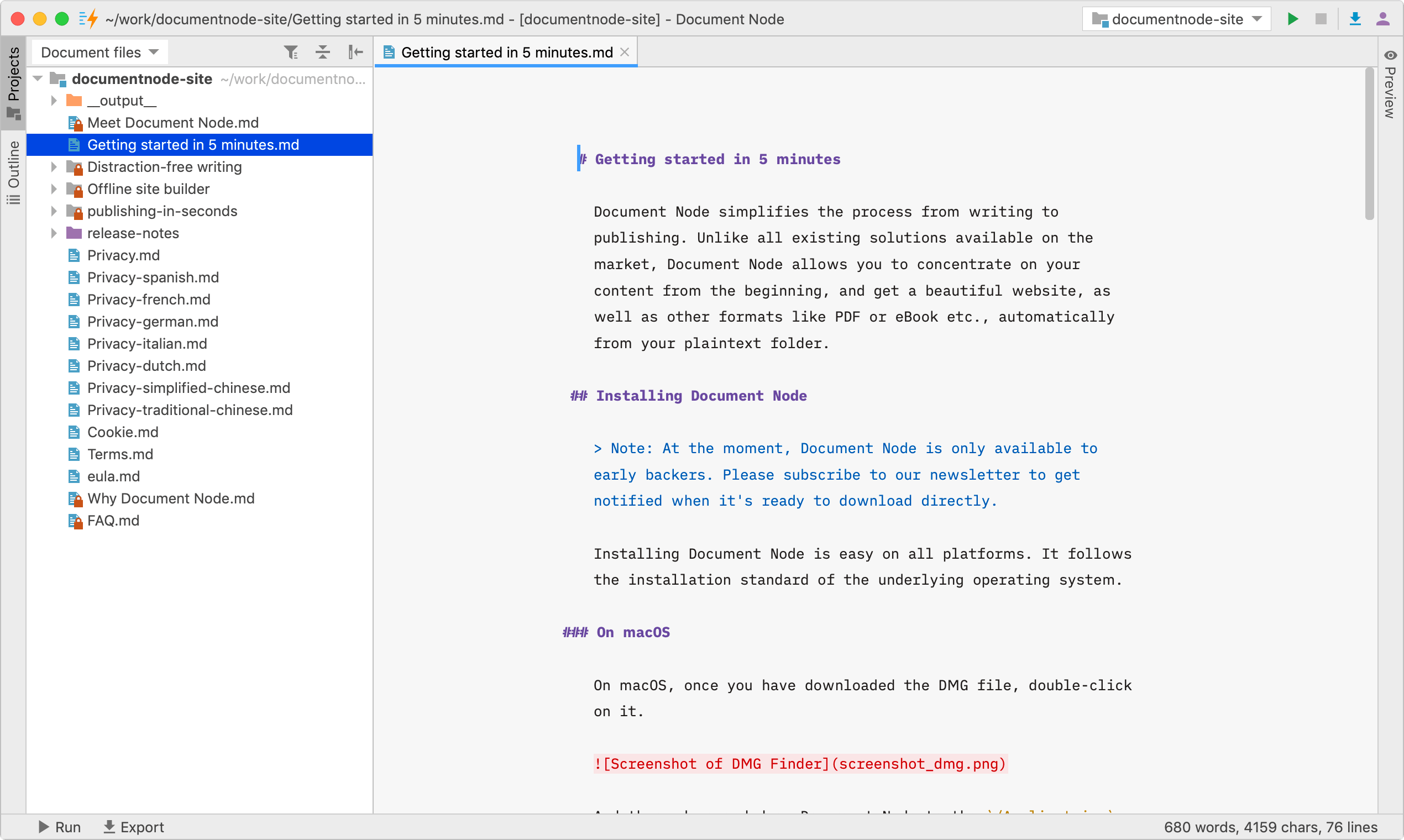Image resolution: width=1404 pixels, height=840 pixels.
Task: Expand the release-notes folder
Action: (54, 233)
